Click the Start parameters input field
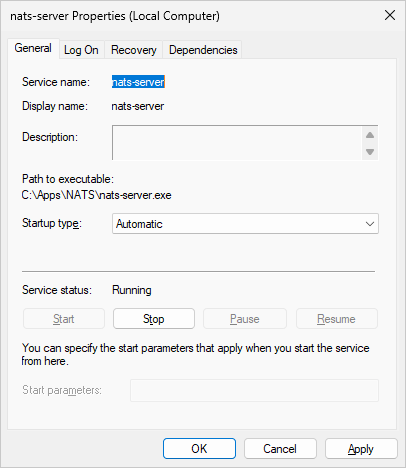Screen dimensions: 406x468 pyautogui.click(x=254, y=390)
